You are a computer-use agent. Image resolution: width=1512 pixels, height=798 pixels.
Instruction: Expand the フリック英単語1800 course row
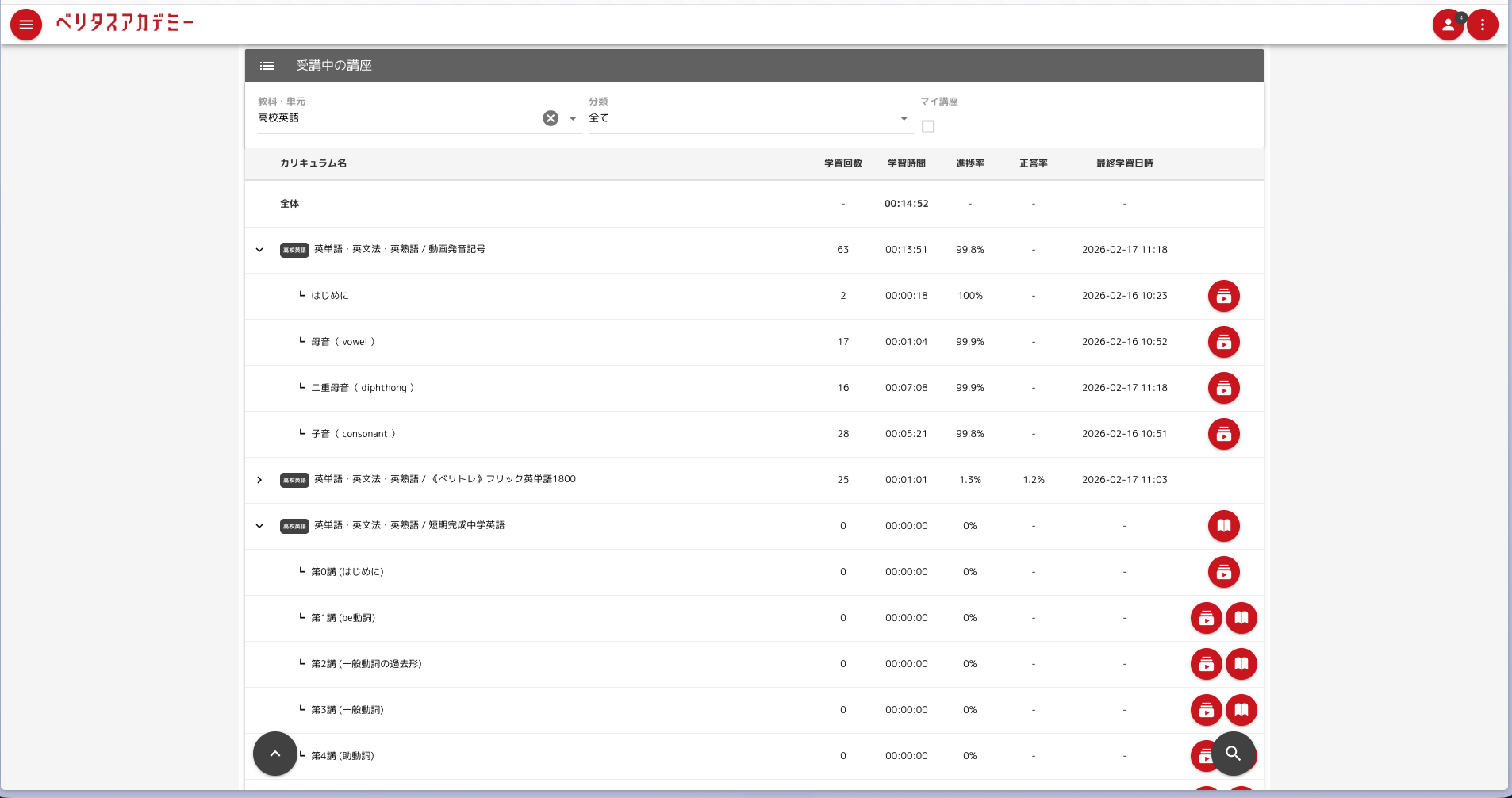pyautogui.click(x=259, y=480)
